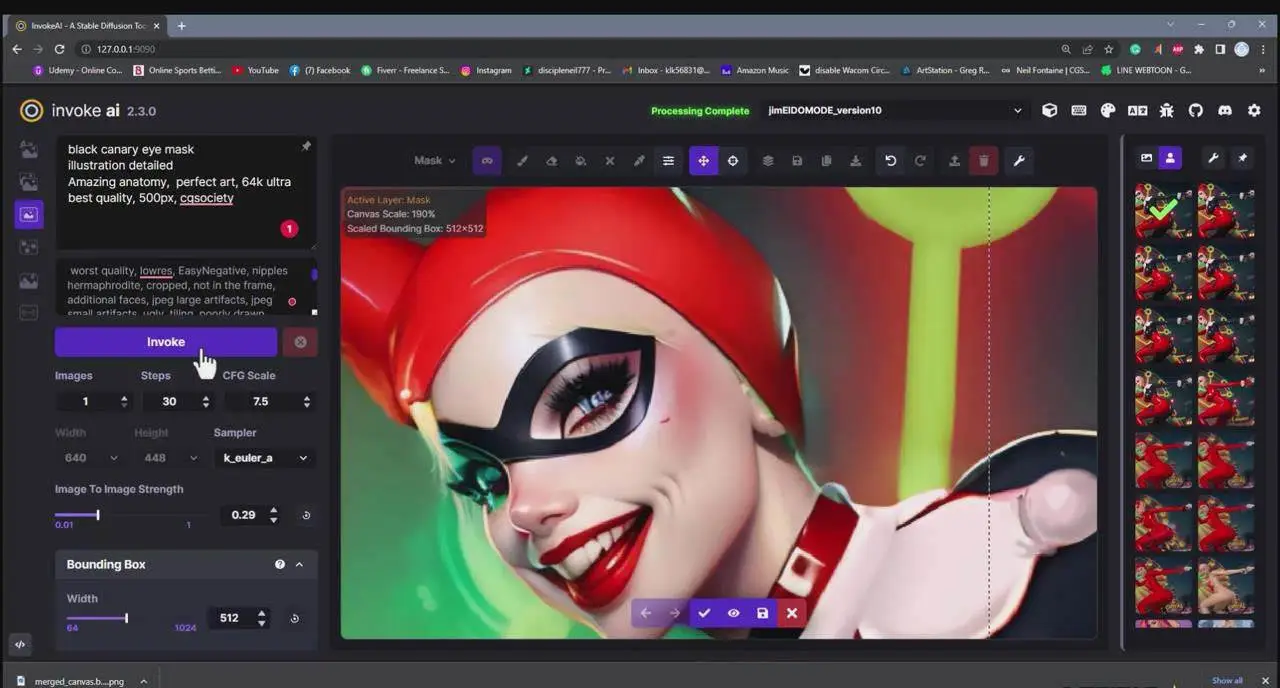Accept the staged image with the checkmark
Viewport: 1280px width, 688px height.
coord(704,613)
